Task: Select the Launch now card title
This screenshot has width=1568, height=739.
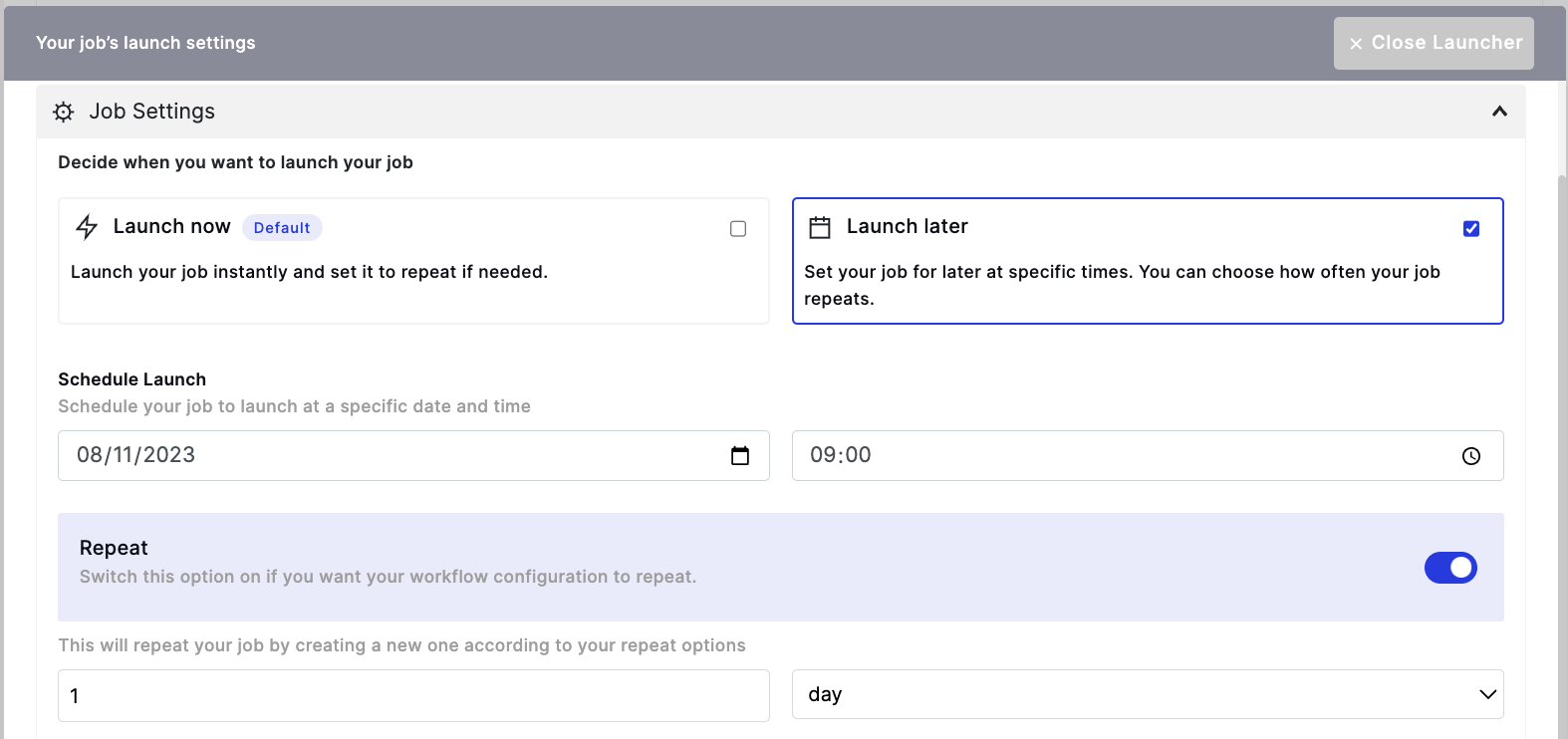Action: pyautogui.click(x=172, y=226)
